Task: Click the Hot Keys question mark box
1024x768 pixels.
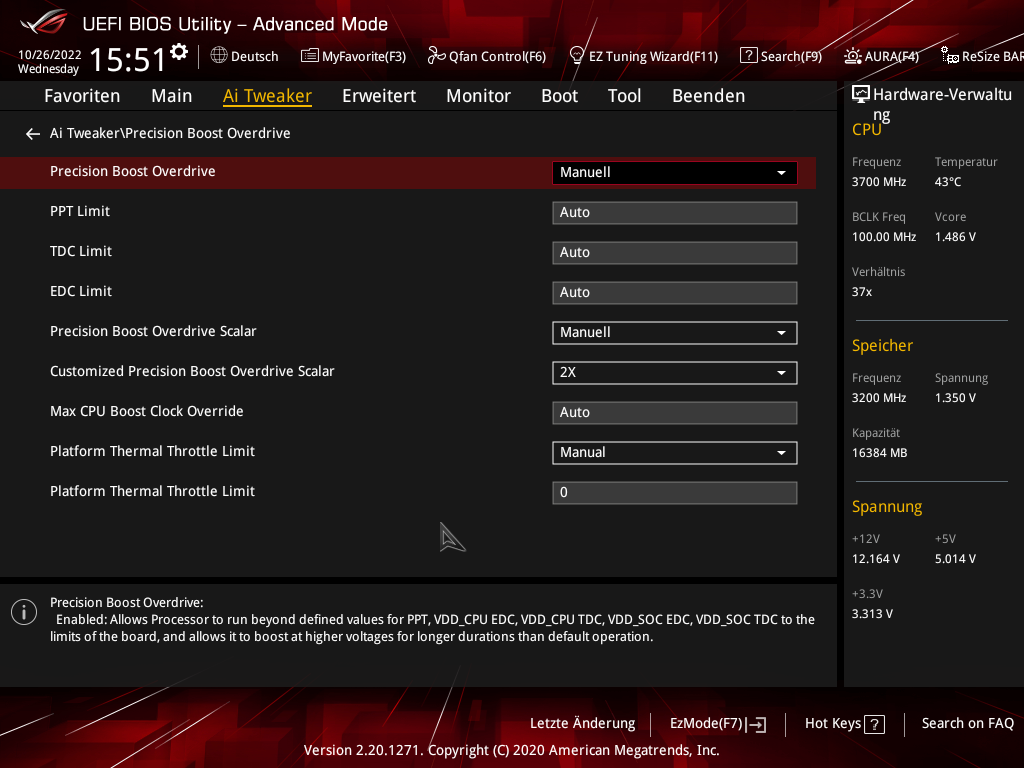Action: pyautogui.click(x=874, y=724)
